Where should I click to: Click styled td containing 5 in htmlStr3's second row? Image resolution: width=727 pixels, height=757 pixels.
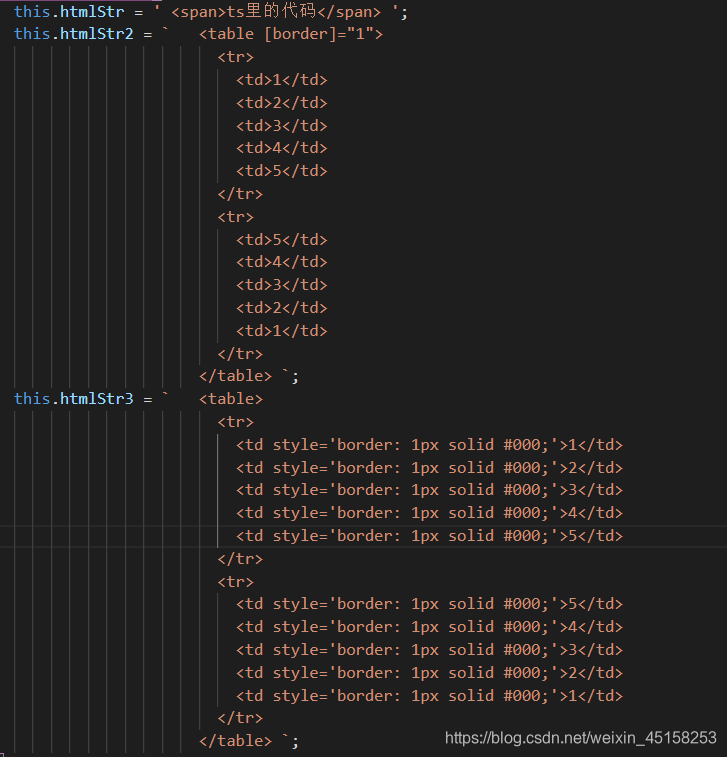429,604
